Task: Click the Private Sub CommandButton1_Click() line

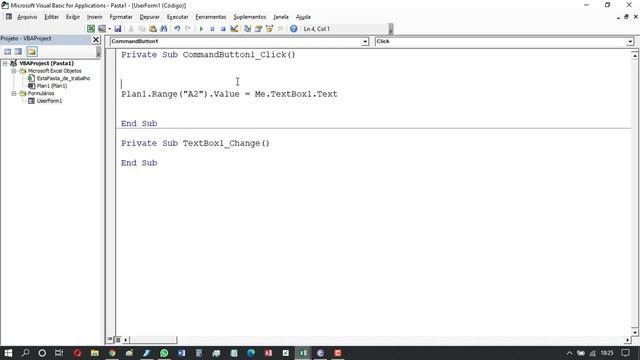Action: pyautogui.click(x=208, y=55)
